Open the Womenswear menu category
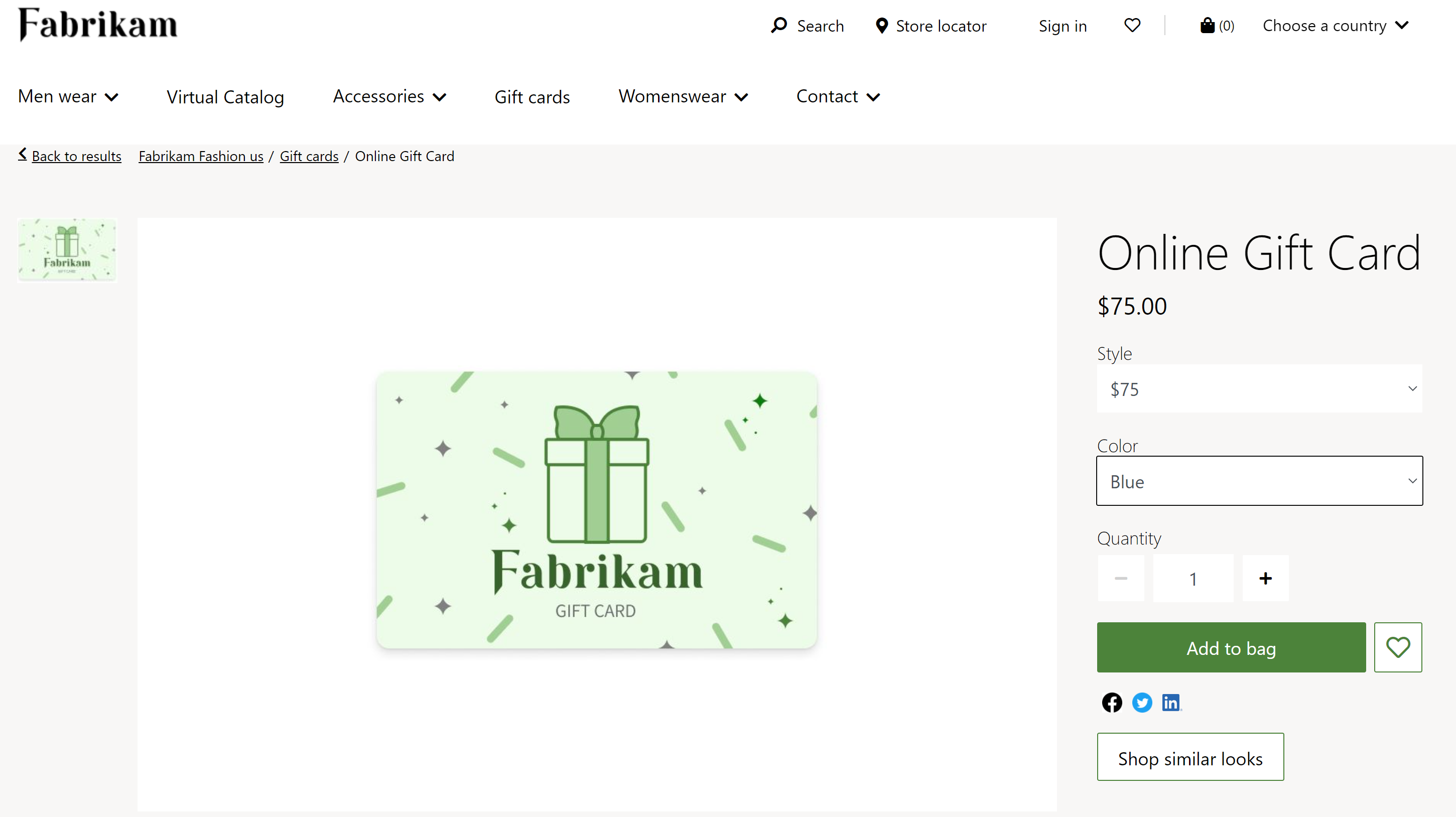Image resolution: width=1456 pixels, height=817 pixels. [683, 96]
